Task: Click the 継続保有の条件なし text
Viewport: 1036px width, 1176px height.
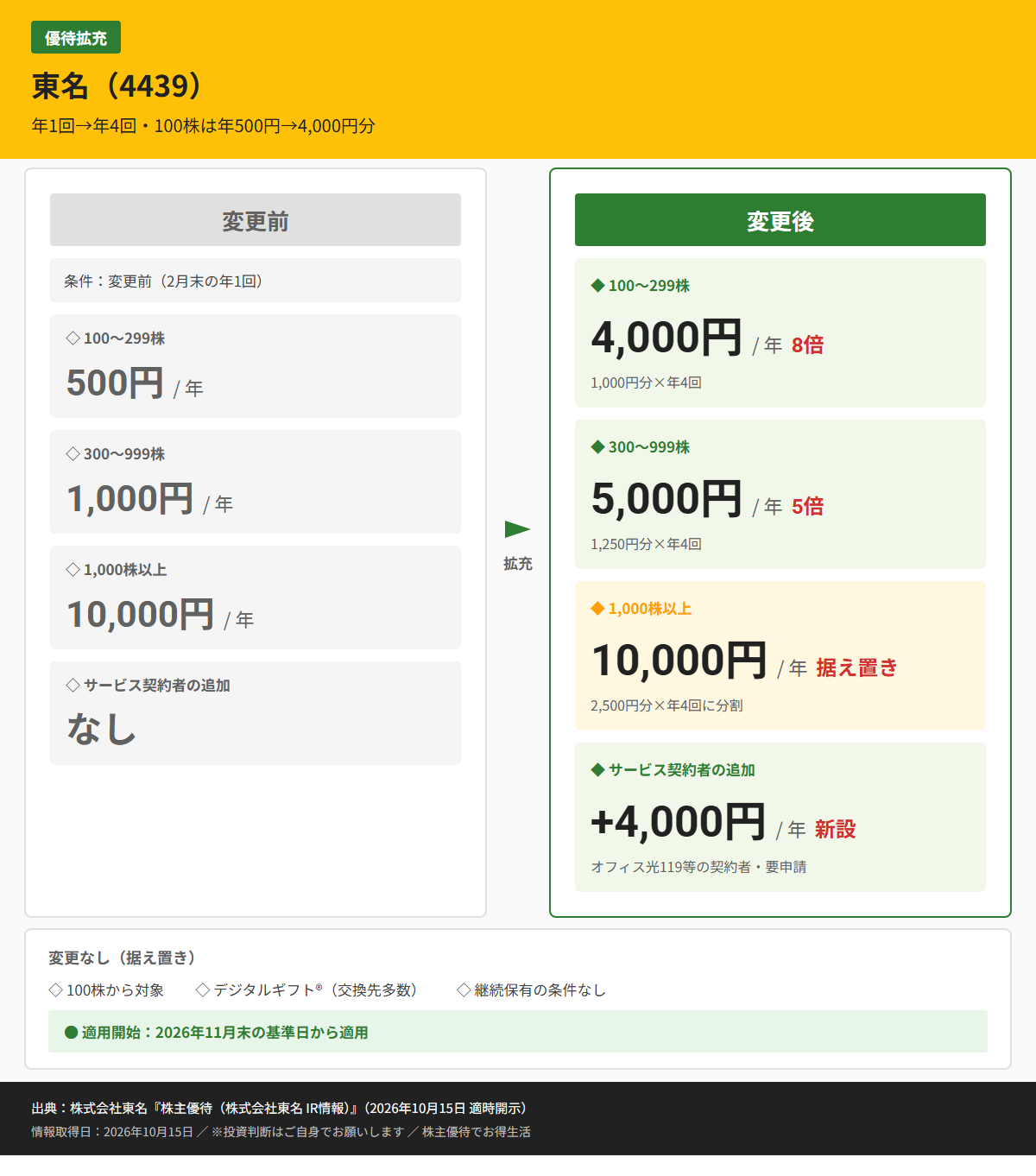Action: click(x=540, y=990)
